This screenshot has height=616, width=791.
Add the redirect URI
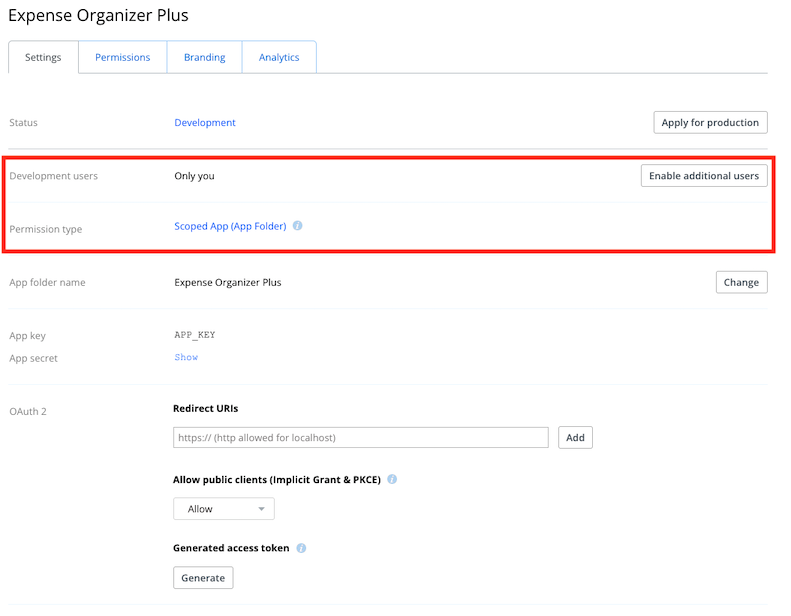[575, 438]
